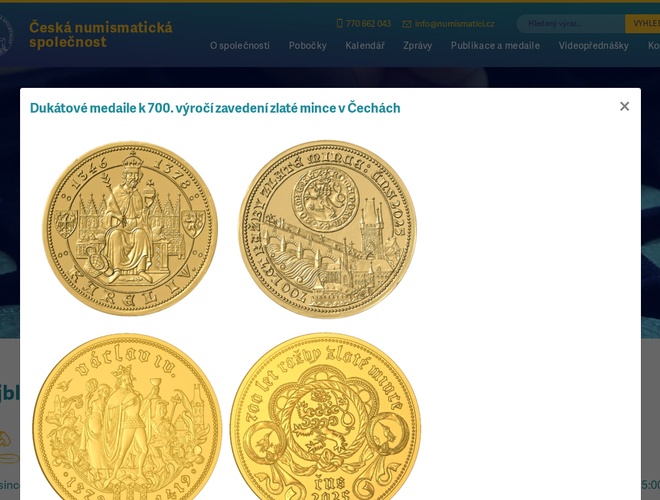Open Publikace a medaile menu
The height and width of the screenshot is (500, 660).
click(495, 45)
